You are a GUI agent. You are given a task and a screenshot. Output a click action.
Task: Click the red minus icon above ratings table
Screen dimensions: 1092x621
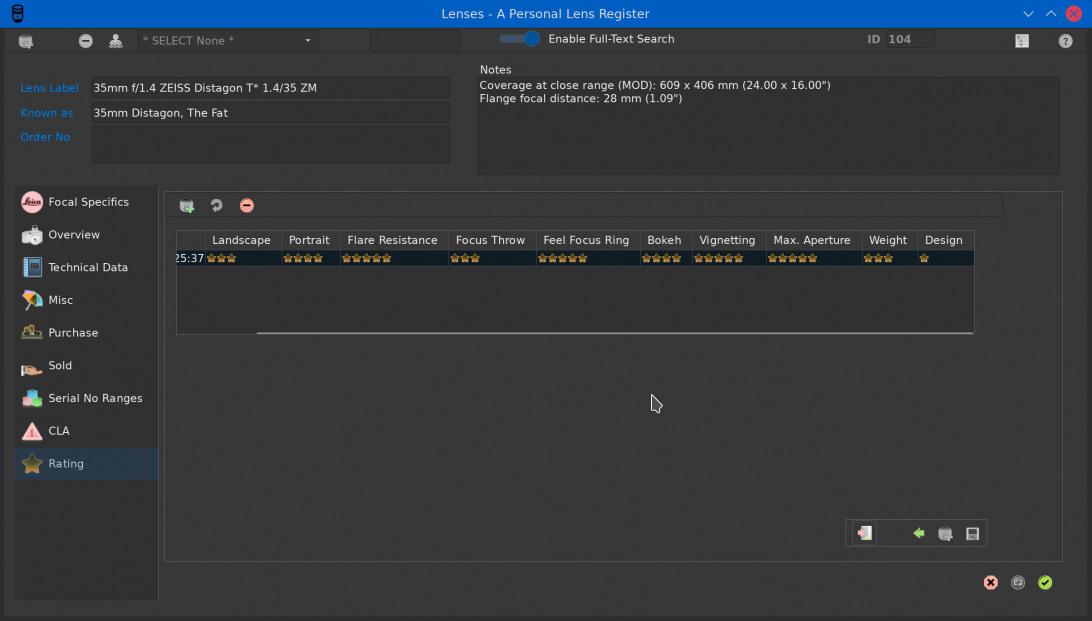[247, 206]
